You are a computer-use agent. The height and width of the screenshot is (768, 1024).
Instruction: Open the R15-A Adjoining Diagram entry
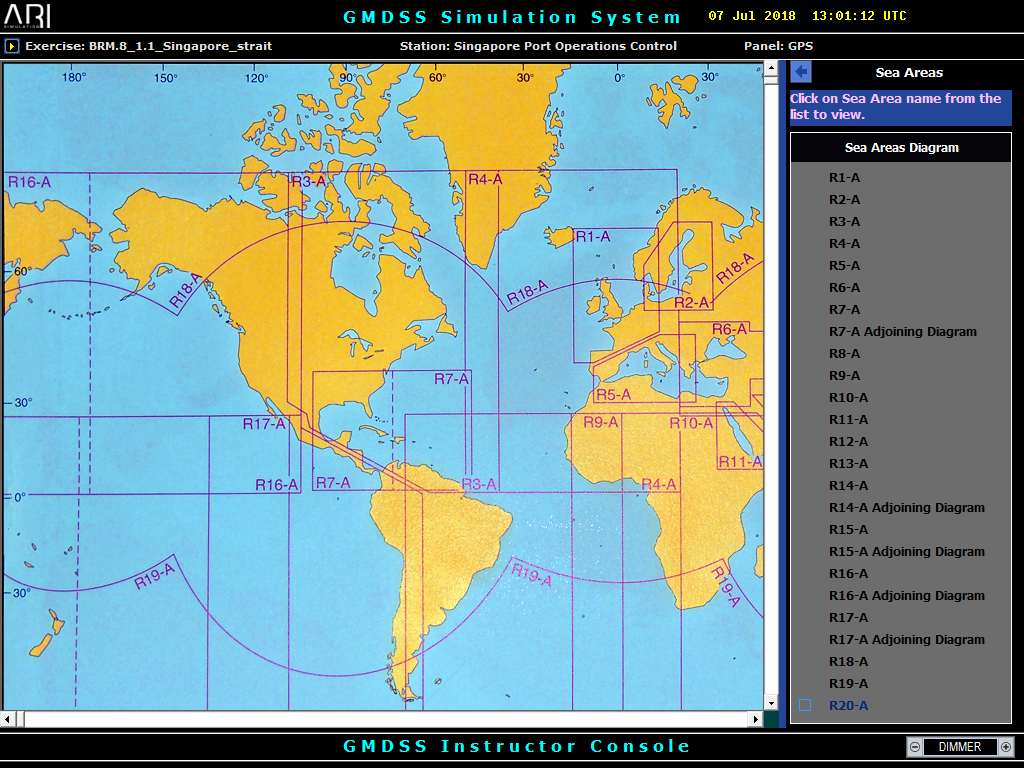[906, 551]
